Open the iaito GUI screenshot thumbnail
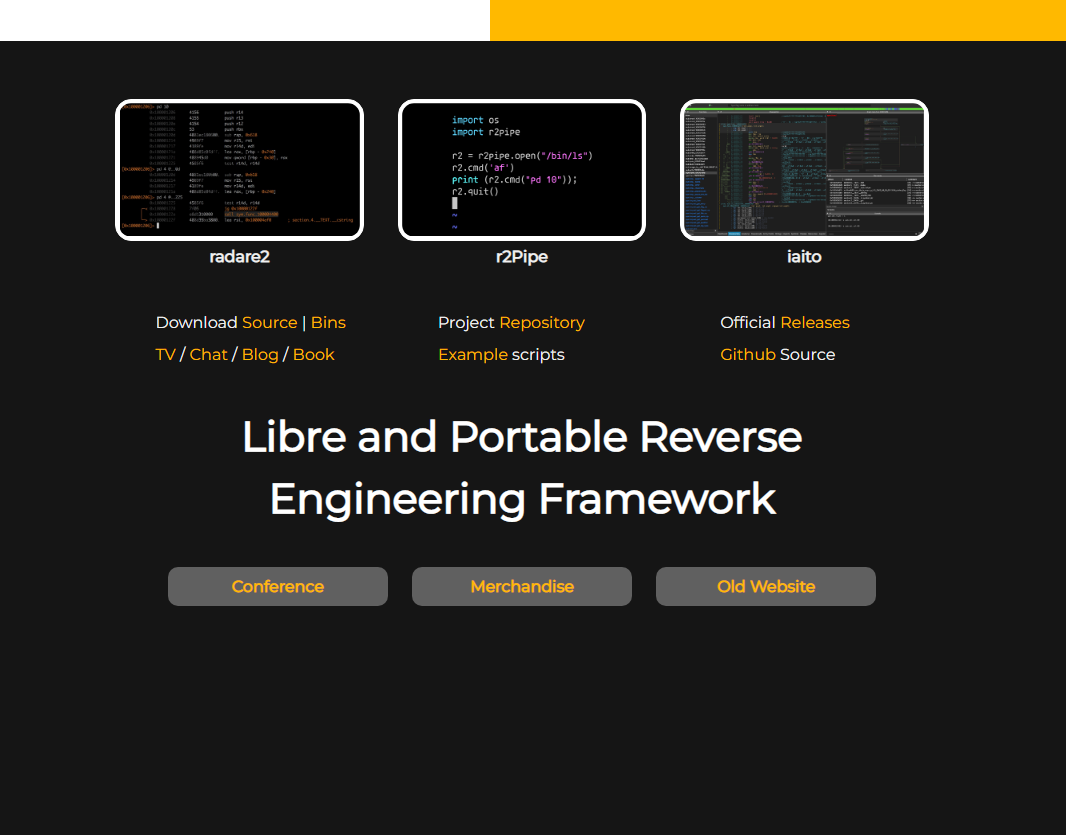The width and height of the screenshot is (1066, 835). (804, 170)
